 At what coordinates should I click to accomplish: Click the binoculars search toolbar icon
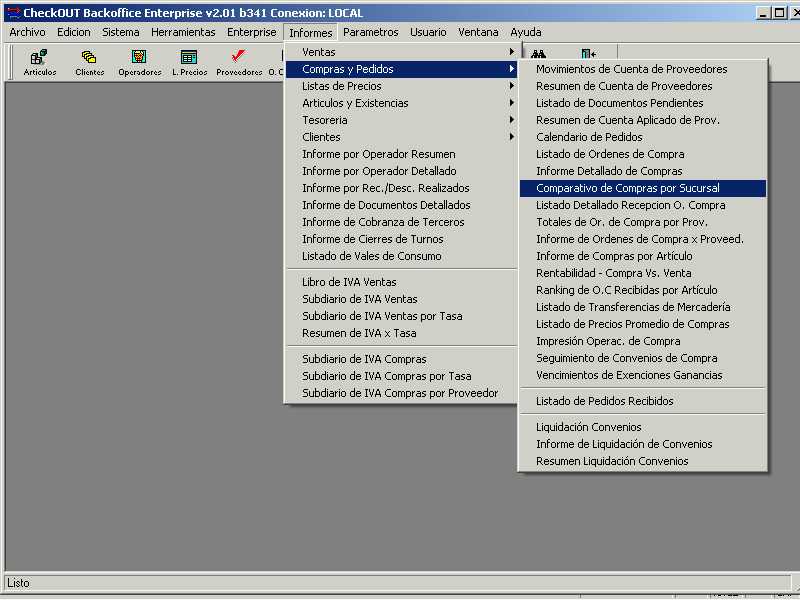point(538,54)
